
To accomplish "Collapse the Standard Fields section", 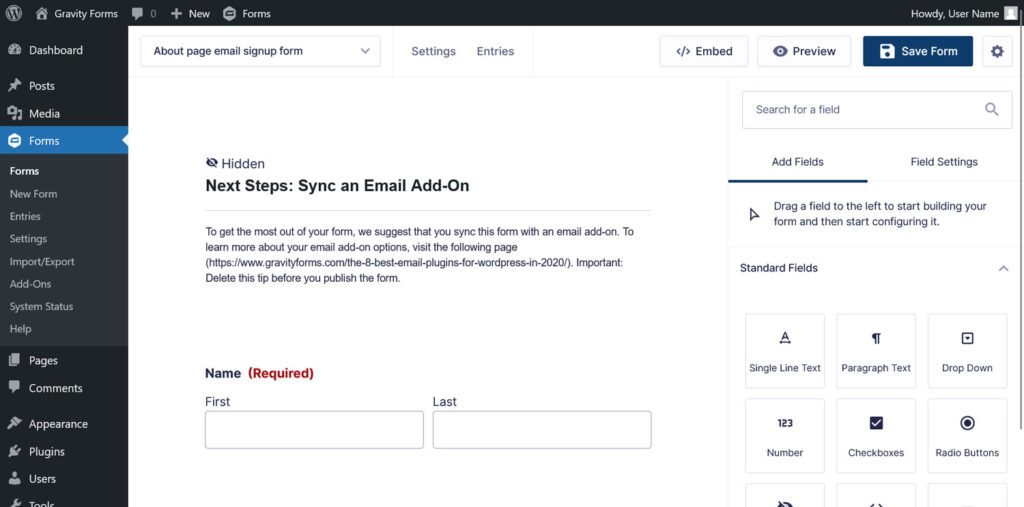I will pyautogui.click(x=1003, y=268).
